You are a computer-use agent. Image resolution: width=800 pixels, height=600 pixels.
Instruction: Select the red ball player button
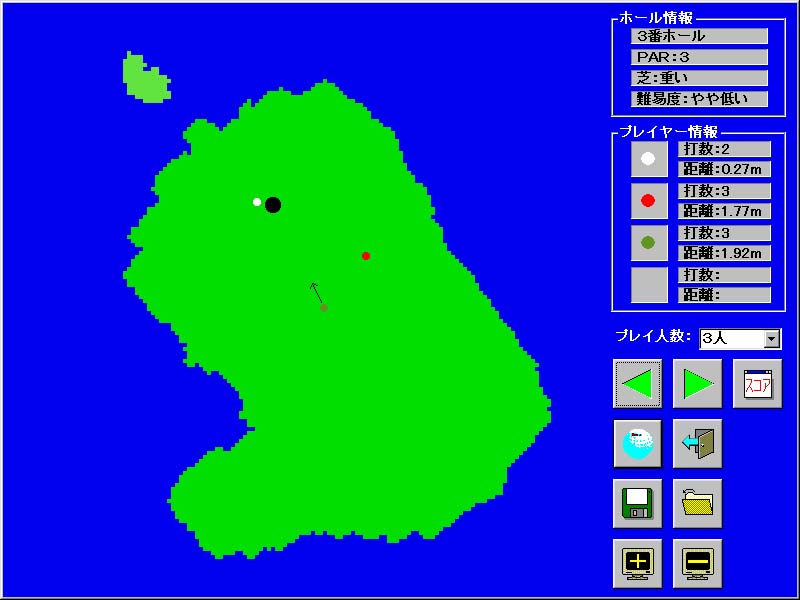[x=648, y=201]
